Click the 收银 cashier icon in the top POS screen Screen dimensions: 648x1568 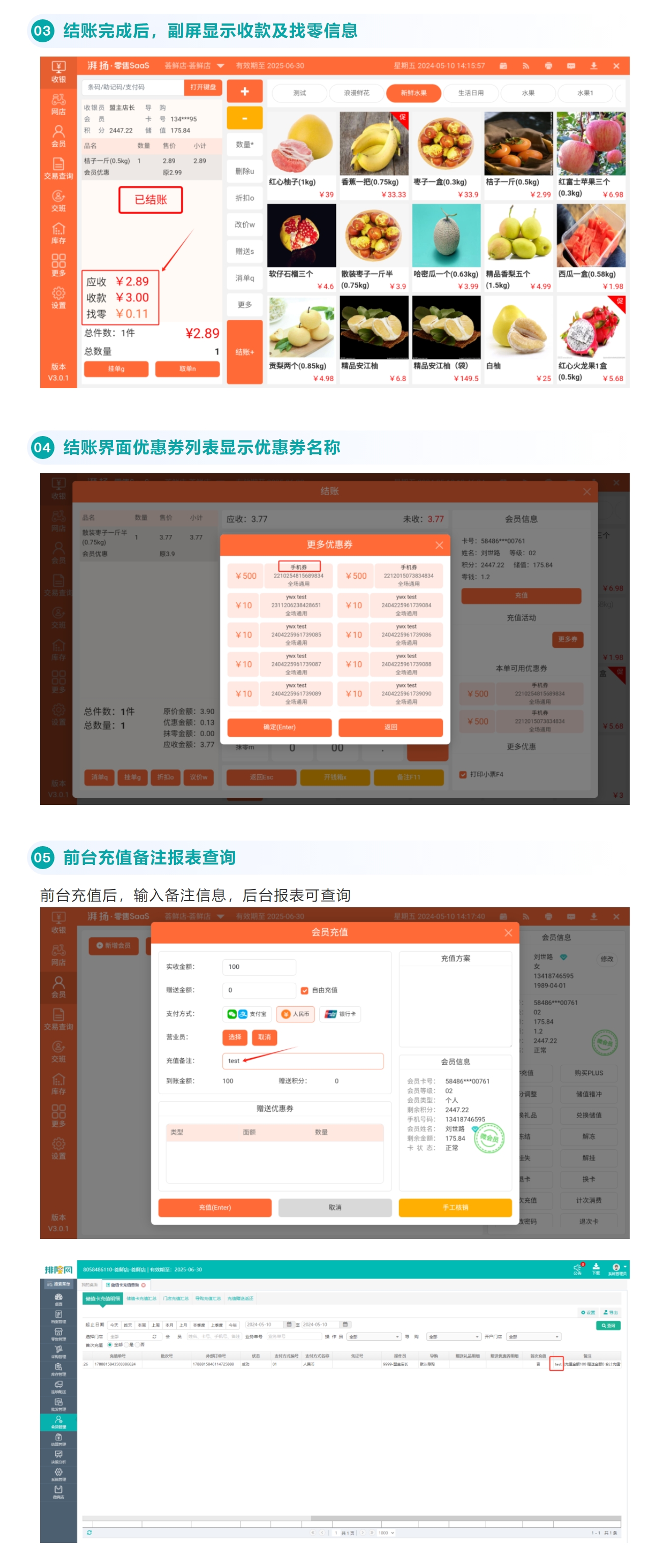(x=59, y=71)
